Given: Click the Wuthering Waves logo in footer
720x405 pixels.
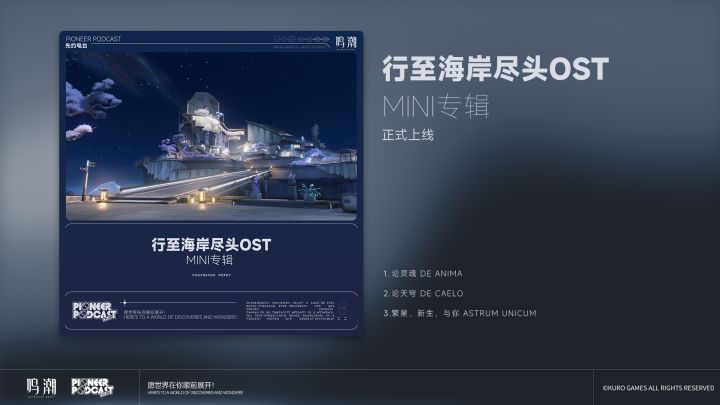Looking at the screenshot, I should tap(41, 387).
